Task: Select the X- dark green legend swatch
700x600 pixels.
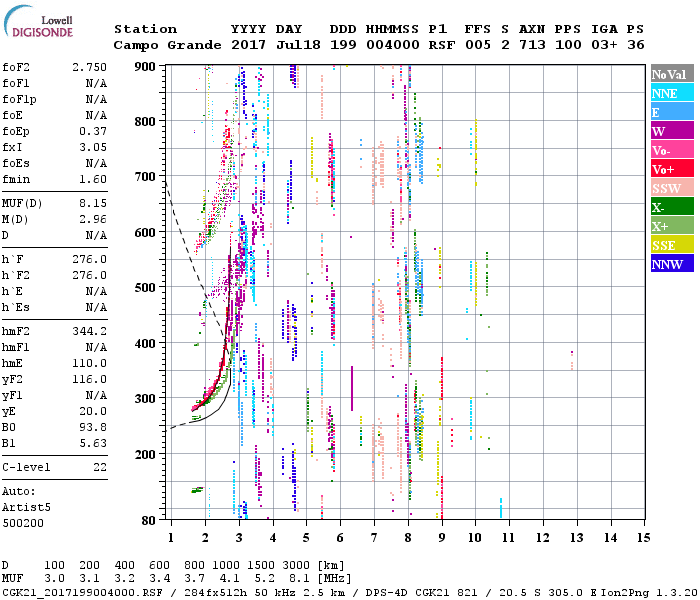Action: (x=672, y=207)
